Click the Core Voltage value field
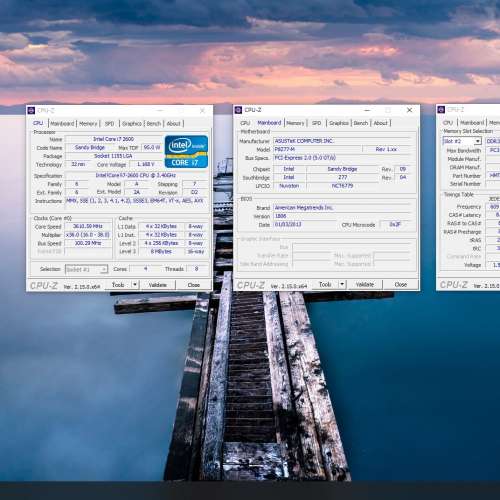The image size is (500, 500). pyautogui.click(x=146, y=164)
